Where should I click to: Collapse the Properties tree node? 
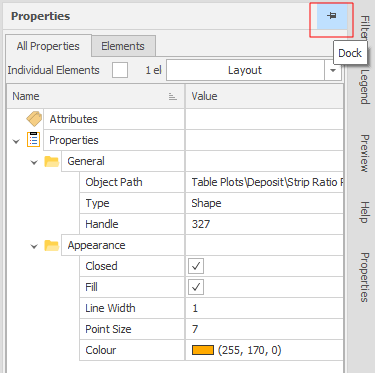[16, 141]
